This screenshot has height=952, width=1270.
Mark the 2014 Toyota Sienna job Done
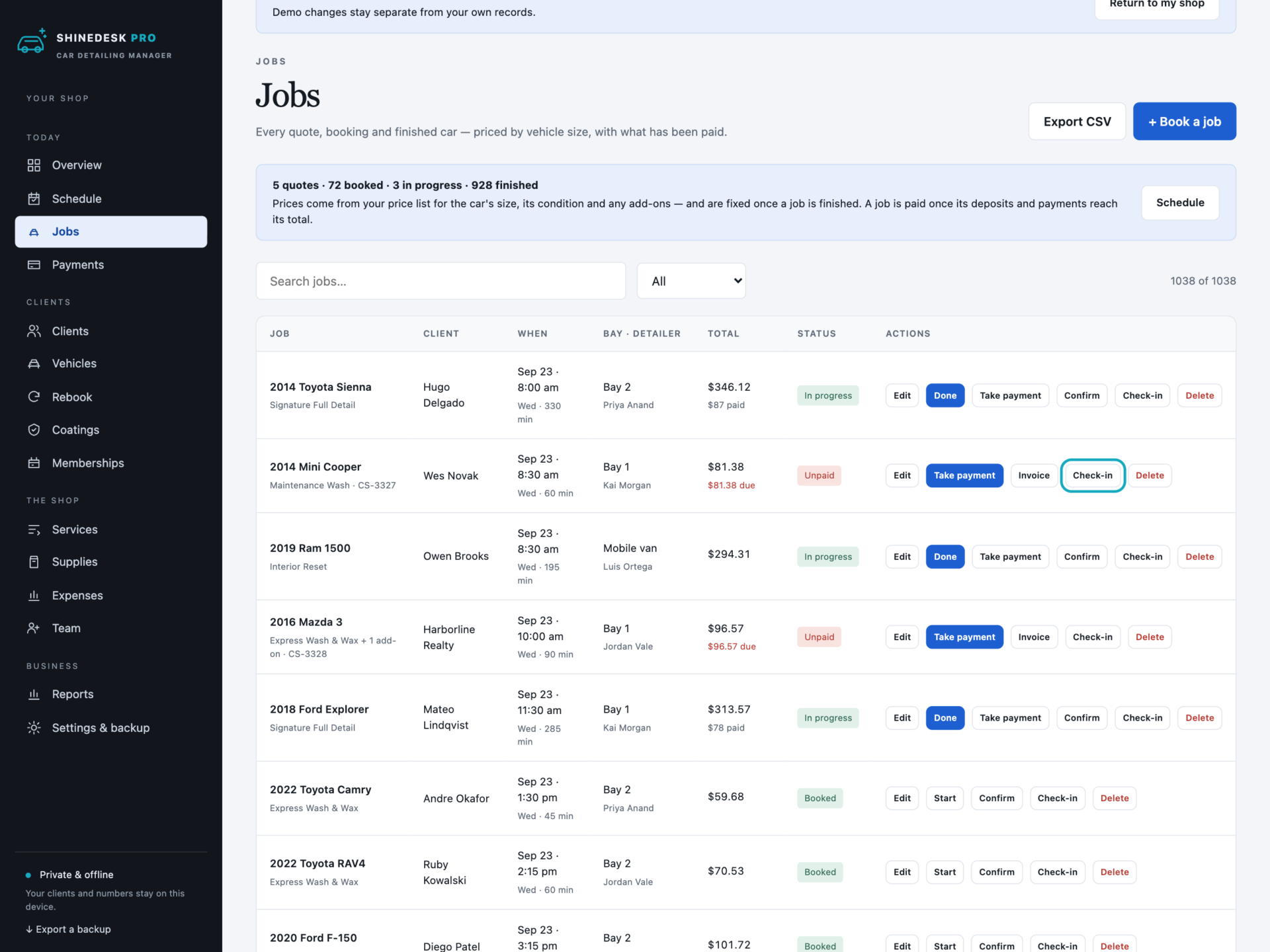(945, 395)
